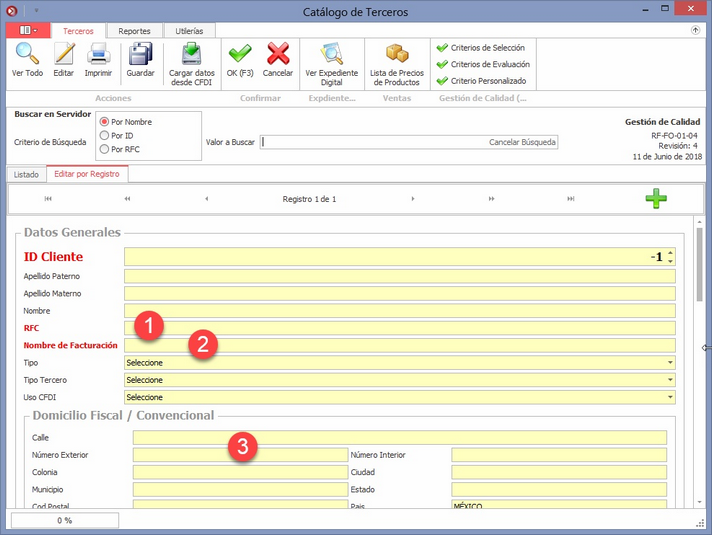Load data with Cargar datos desde CFDI

pyautogui.click(x=192, y=55)
